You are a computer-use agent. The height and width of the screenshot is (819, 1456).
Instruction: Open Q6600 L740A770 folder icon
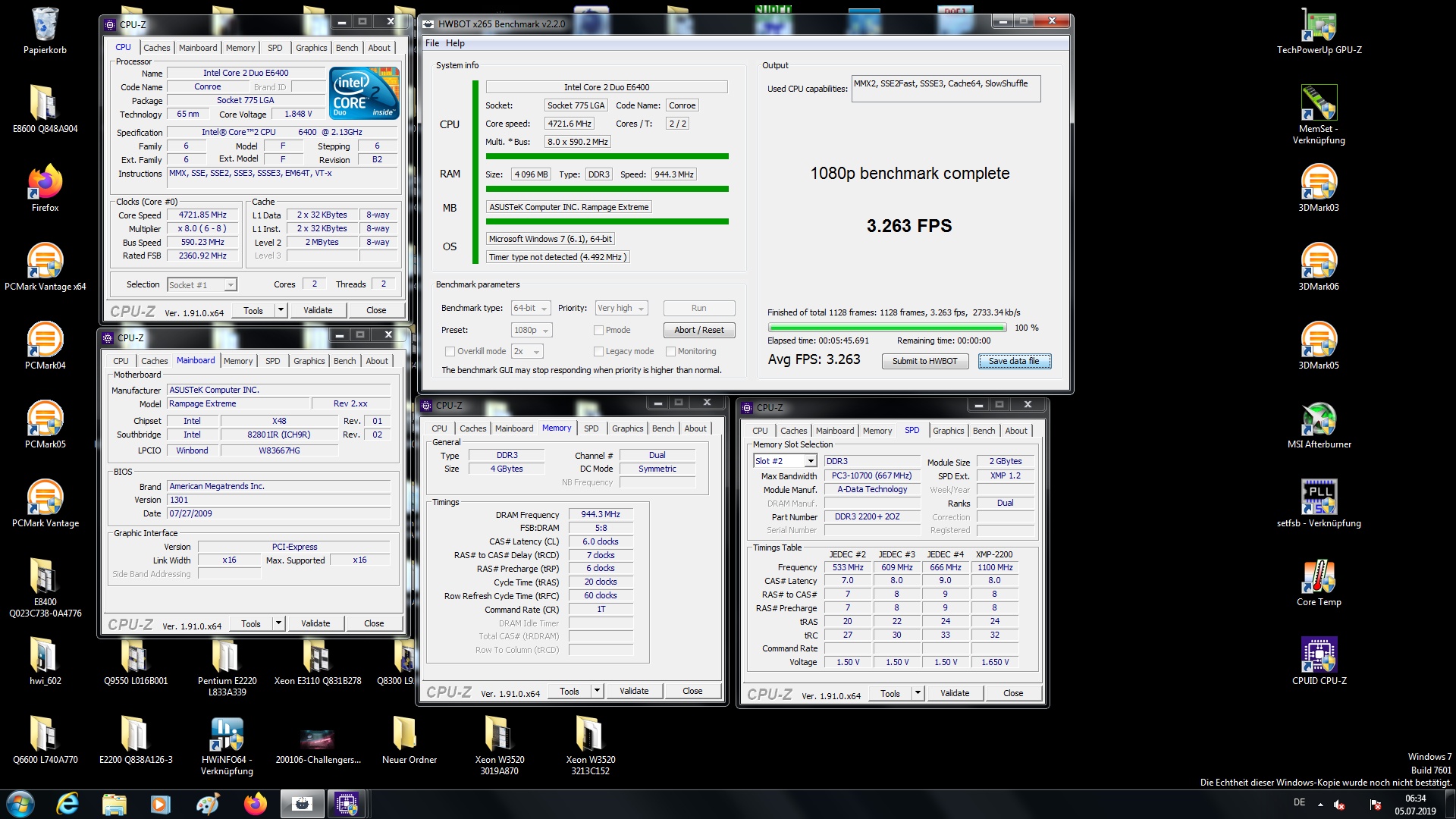(45, 739)
